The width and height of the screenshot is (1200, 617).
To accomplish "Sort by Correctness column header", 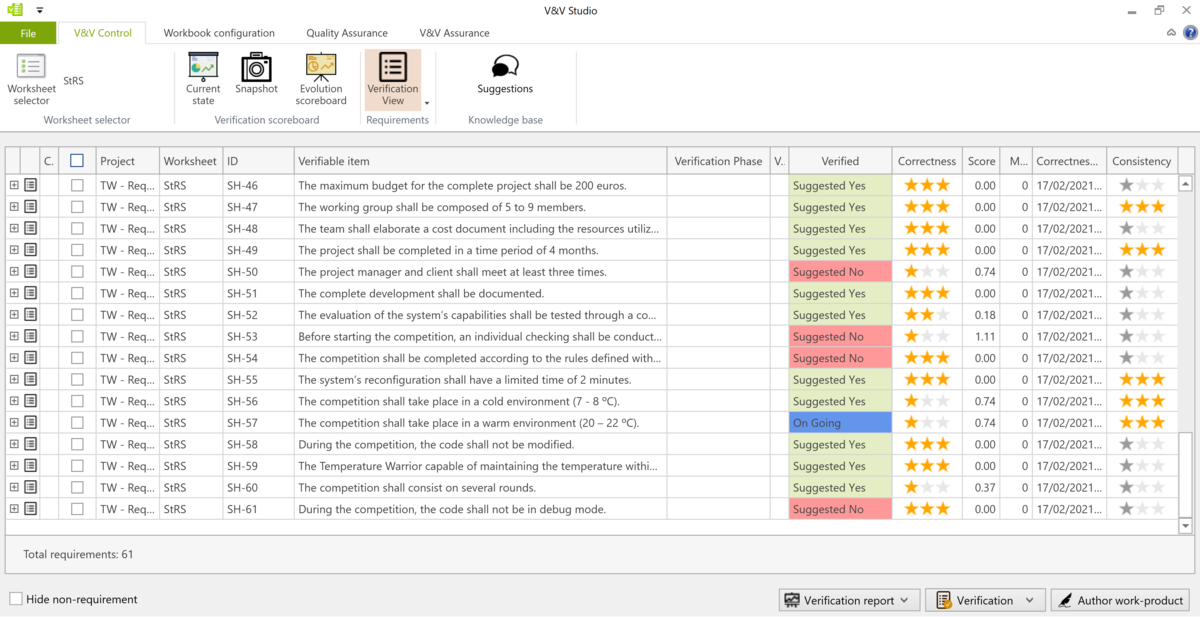I will (x=927, y=161).
